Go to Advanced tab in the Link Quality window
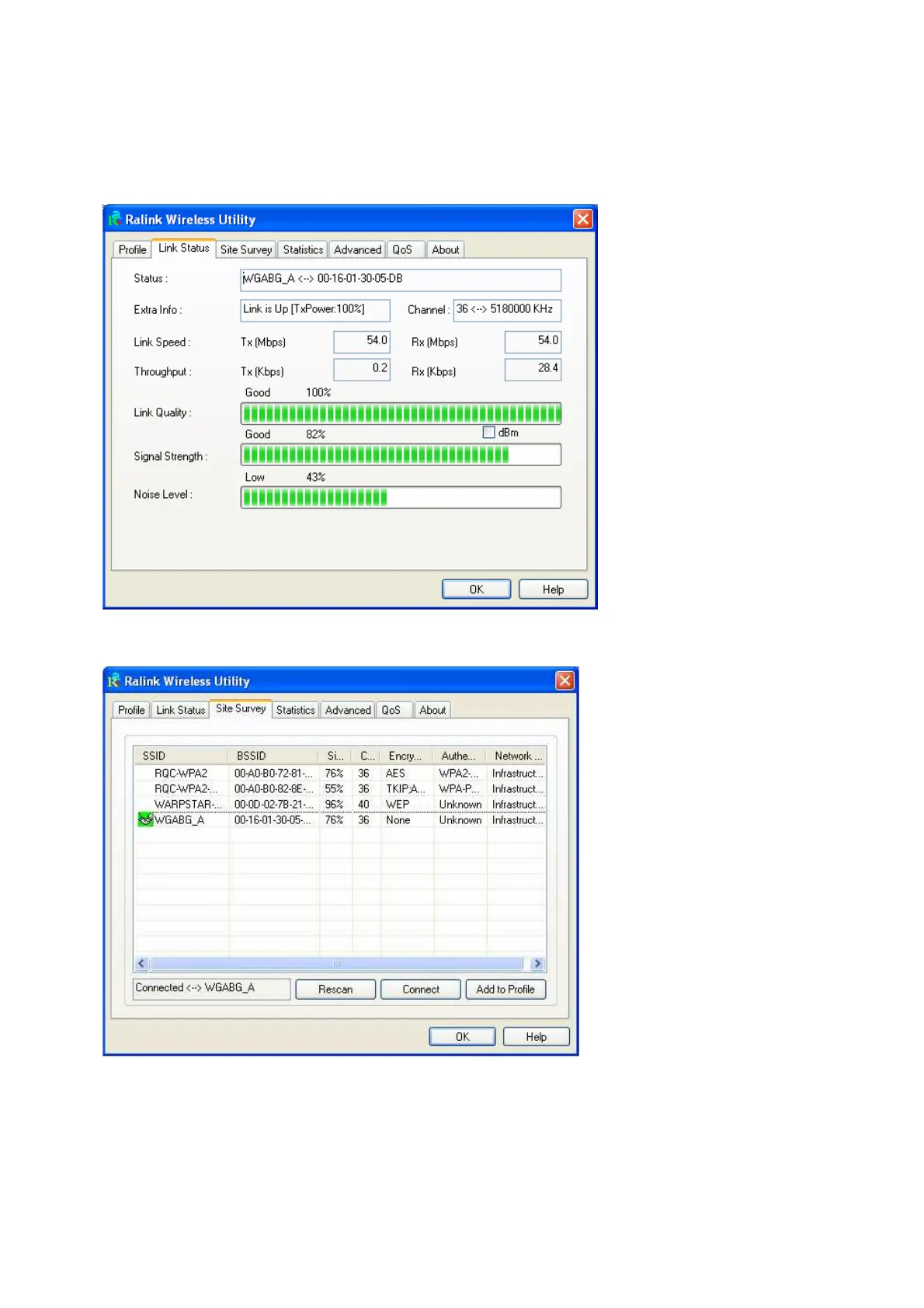The width and height of the screenshot is (924, 1308). coord(357,249)
